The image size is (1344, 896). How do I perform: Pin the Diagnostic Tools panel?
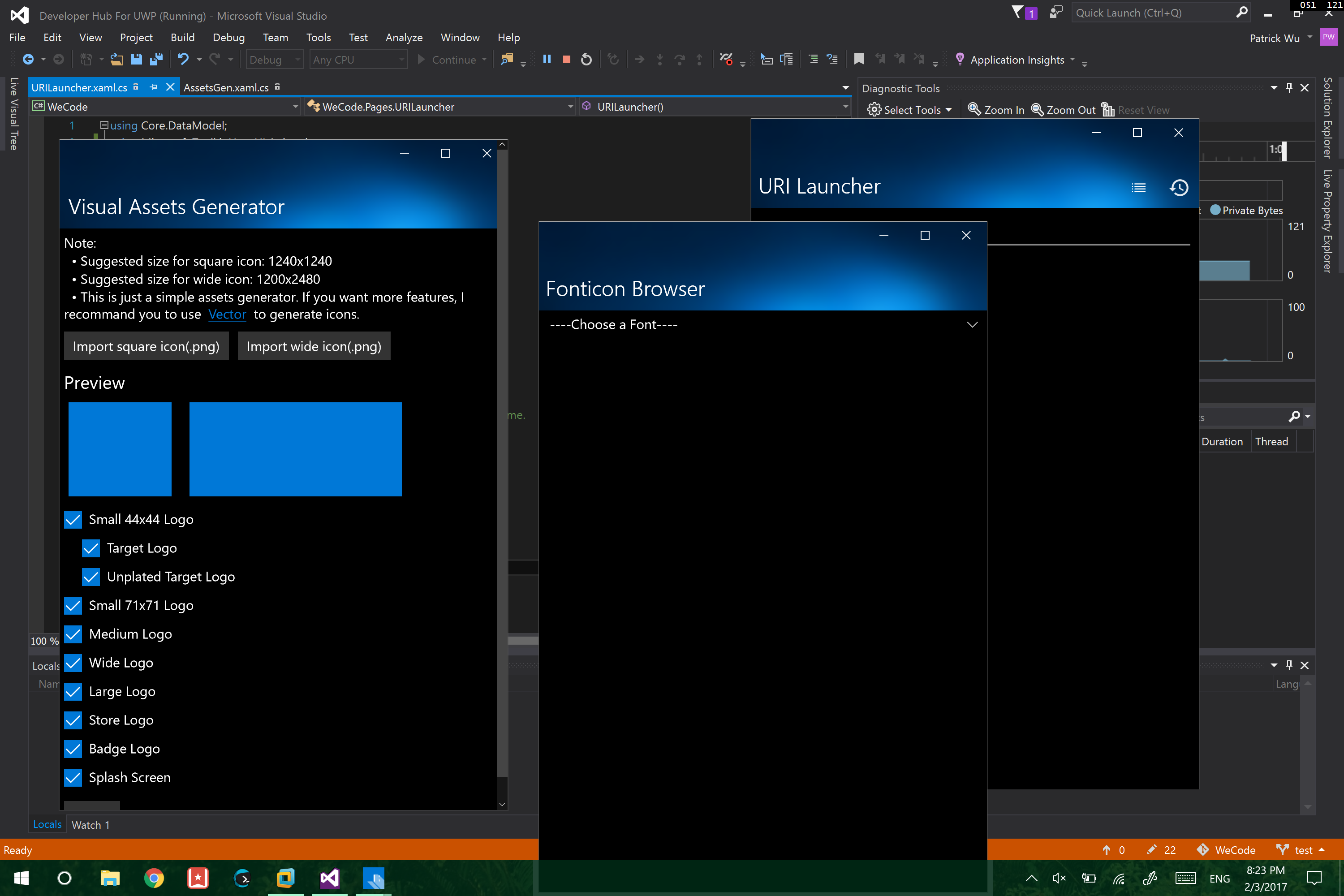(x=1288, y=88)
